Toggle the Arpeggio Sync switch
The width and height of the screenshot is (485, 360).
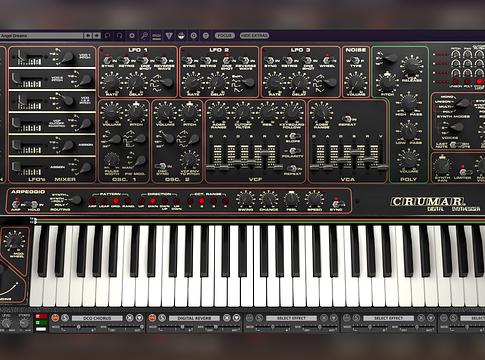coord(337,203)
